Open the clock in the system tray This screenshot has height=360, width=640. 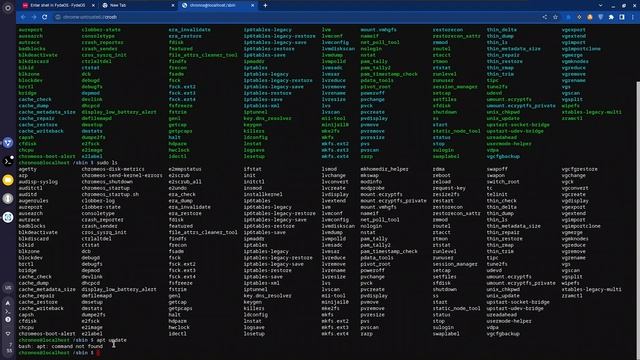click(x=9, y=348)
